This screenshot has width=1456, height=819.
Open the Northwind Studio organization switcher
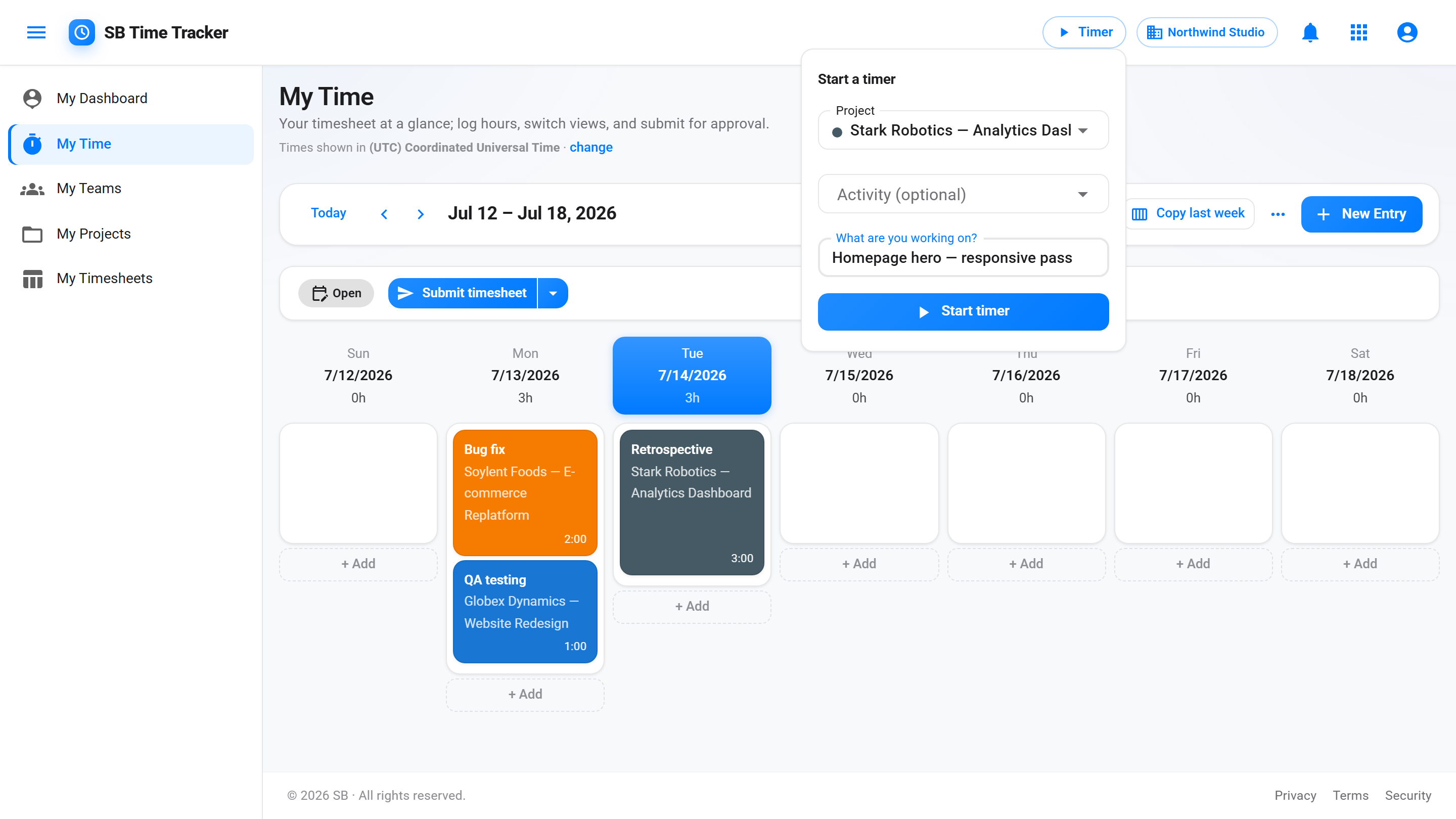1207,32
